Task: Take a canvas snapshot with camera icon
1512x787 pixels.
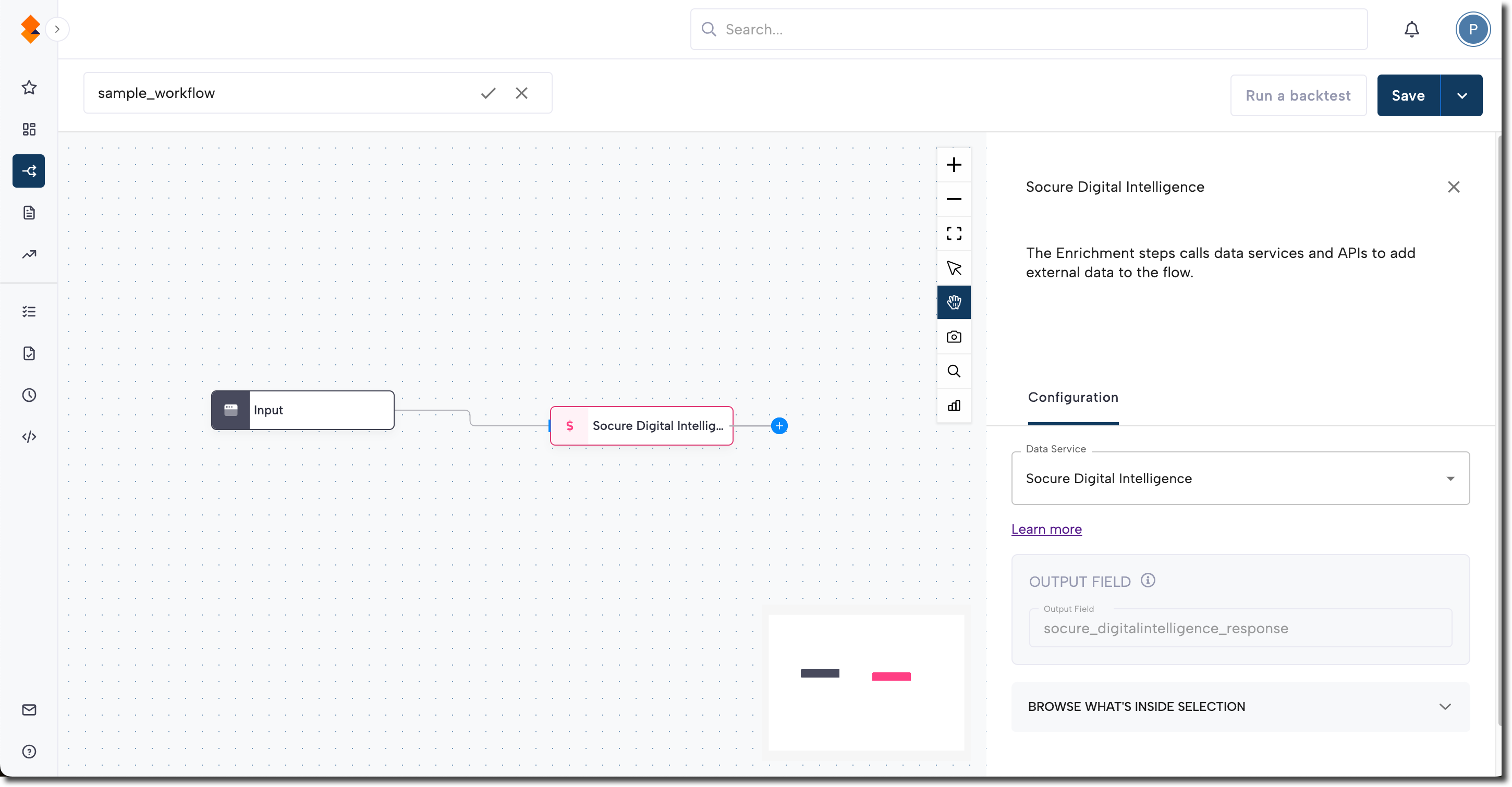Action: point(954,337)
